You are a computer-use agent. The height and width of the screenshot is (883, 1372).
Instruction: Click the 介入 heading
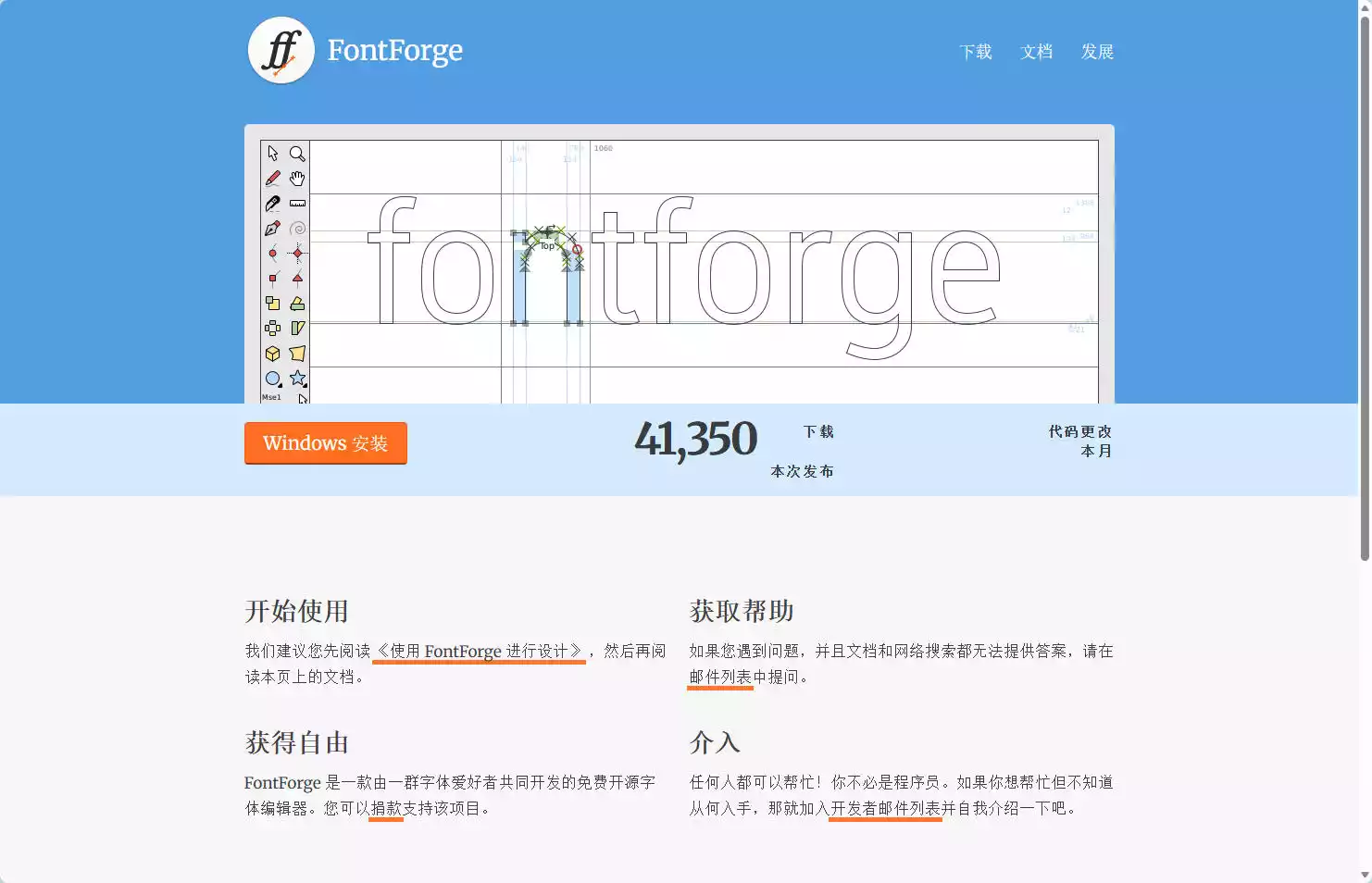[715, 742]
